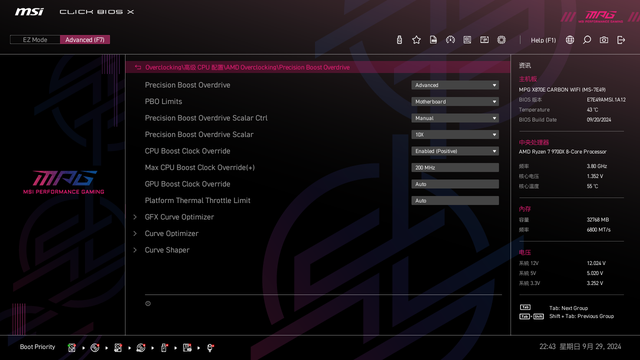Click the date and time at bottom right
The width and height of the screenshot is (640, 360).
coord(580,347)
